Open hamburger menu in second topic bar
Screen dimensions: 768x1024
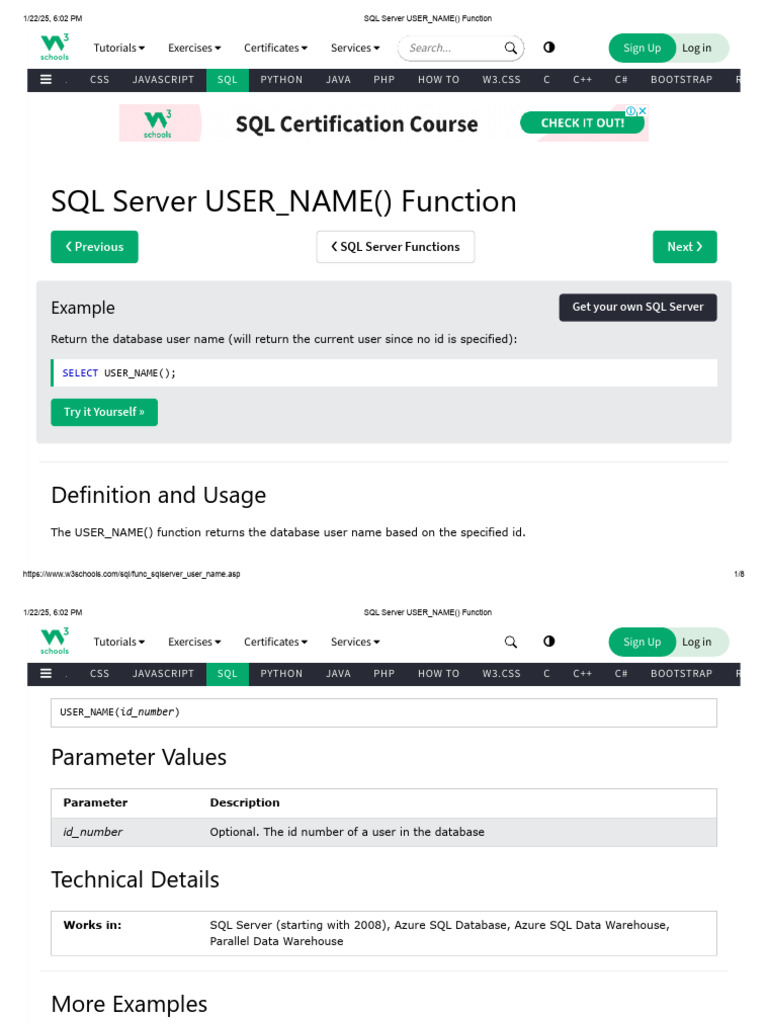46,674
